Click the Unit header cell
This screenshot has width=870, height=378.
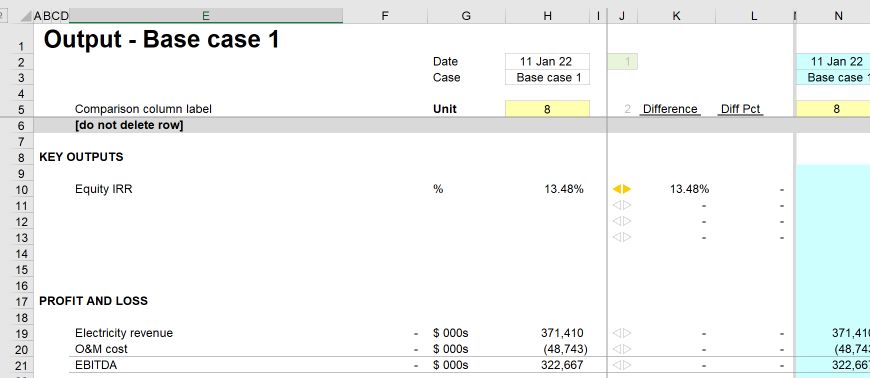444,109
